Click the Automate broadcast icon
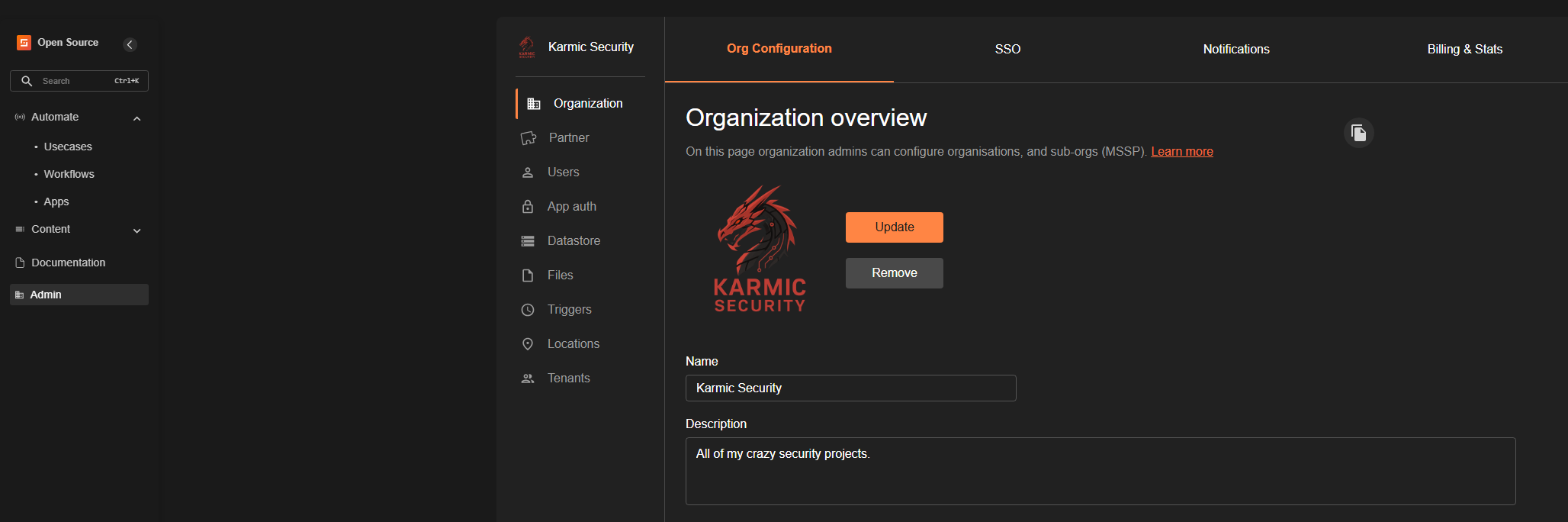Screen dimensions: 1568x522 pos(20,117)
